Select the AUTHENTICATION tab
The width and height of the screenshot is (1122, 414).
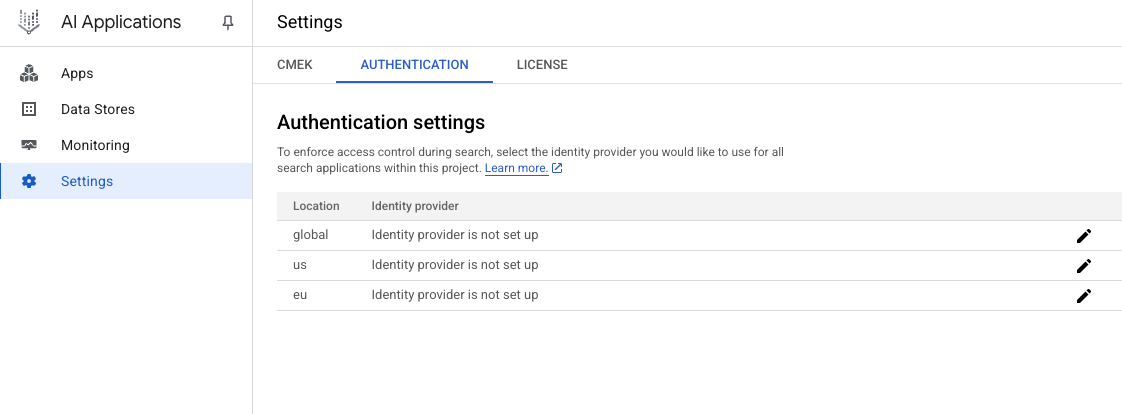(x=414, y=65)
